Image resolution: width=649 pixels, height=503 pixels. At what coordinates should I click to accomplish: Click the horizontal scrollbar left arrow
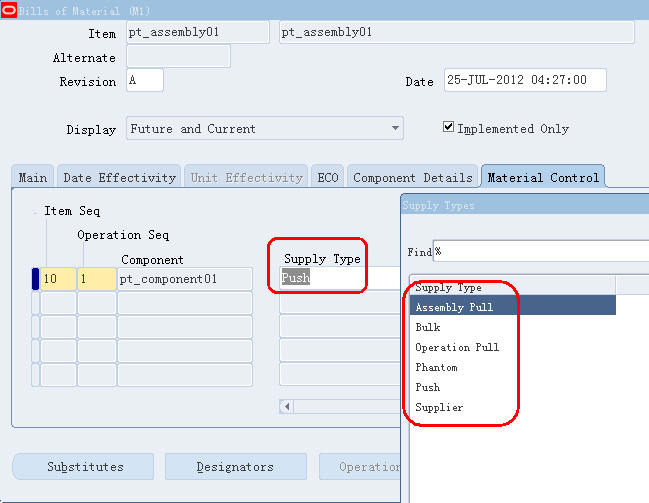point(286,407)
